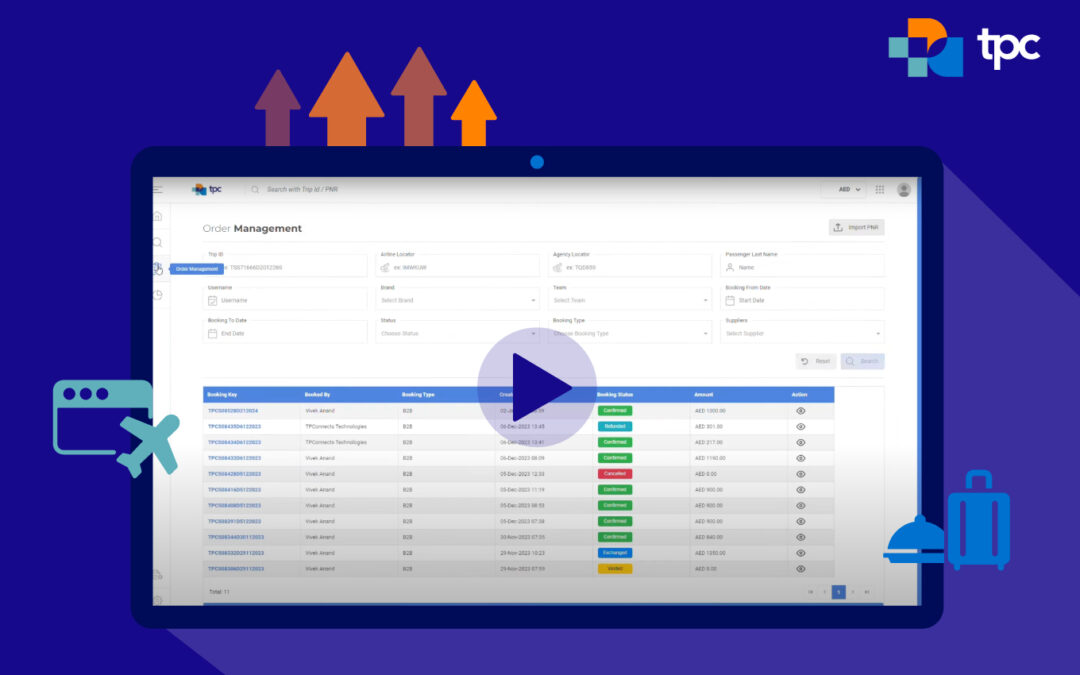The image size is (1080, 675).
Task: Click the Agency Locator input field
Action: click(630, 267)
